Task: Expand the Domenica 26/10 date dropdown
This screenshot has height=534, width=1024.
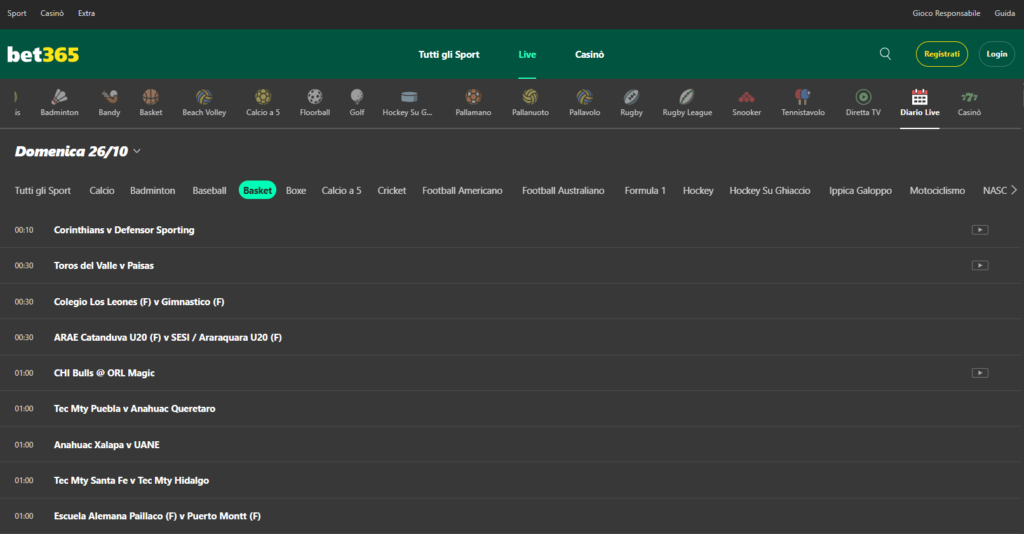Action: (x=137, y=152)
